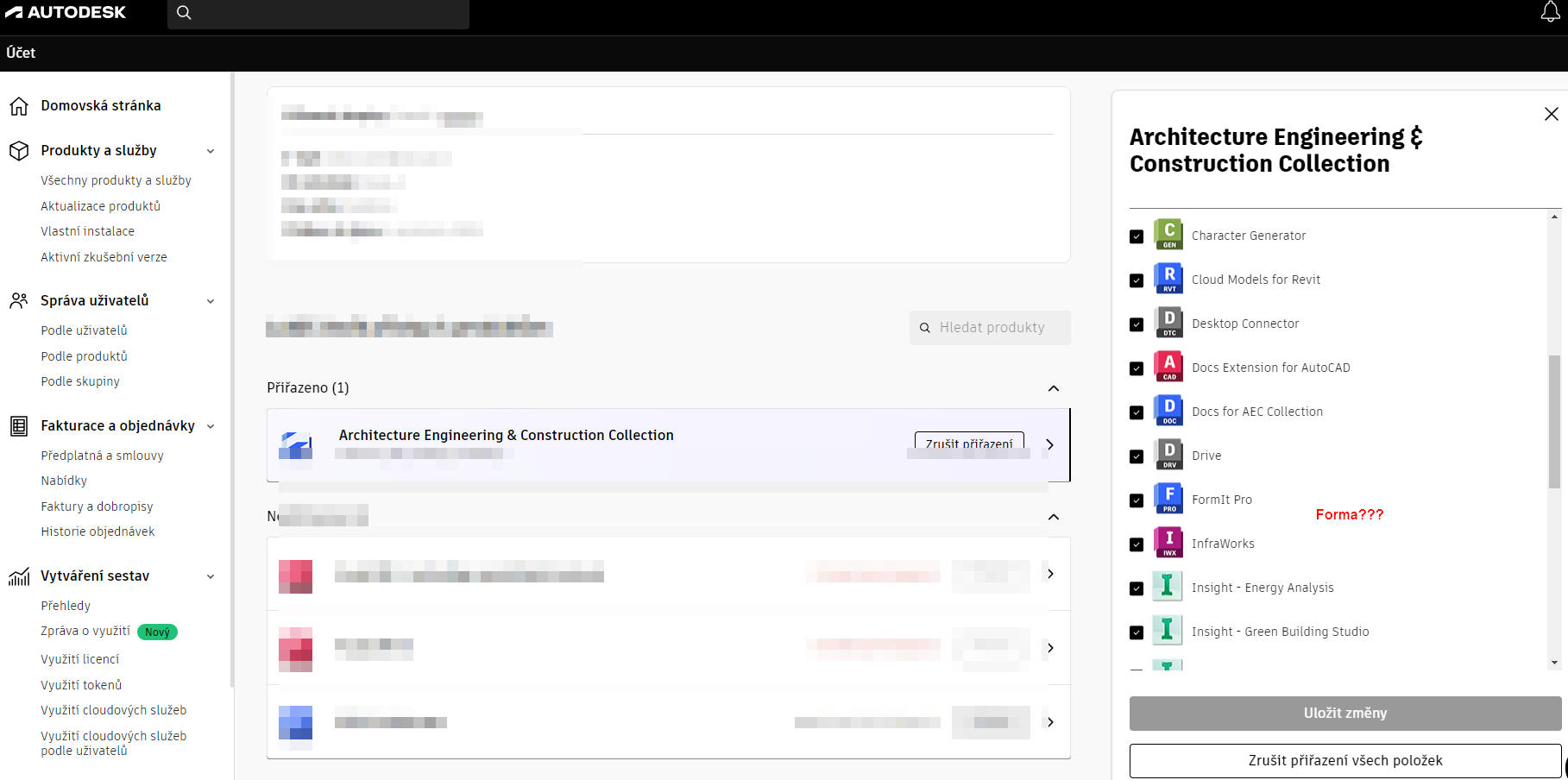Collapse the unassigned products group below
1568x780 pixels.
[1054, 517]
